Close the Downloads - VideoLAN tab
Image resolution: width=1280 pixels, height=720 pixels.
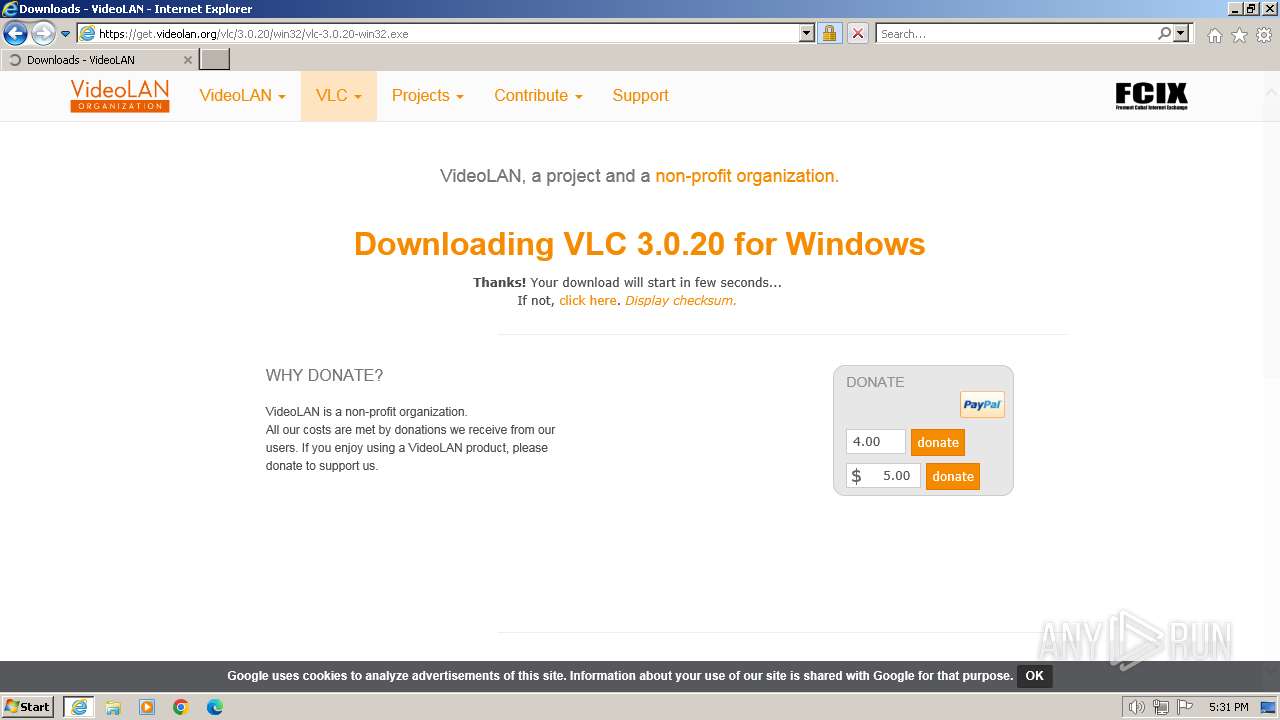[187, 60]
